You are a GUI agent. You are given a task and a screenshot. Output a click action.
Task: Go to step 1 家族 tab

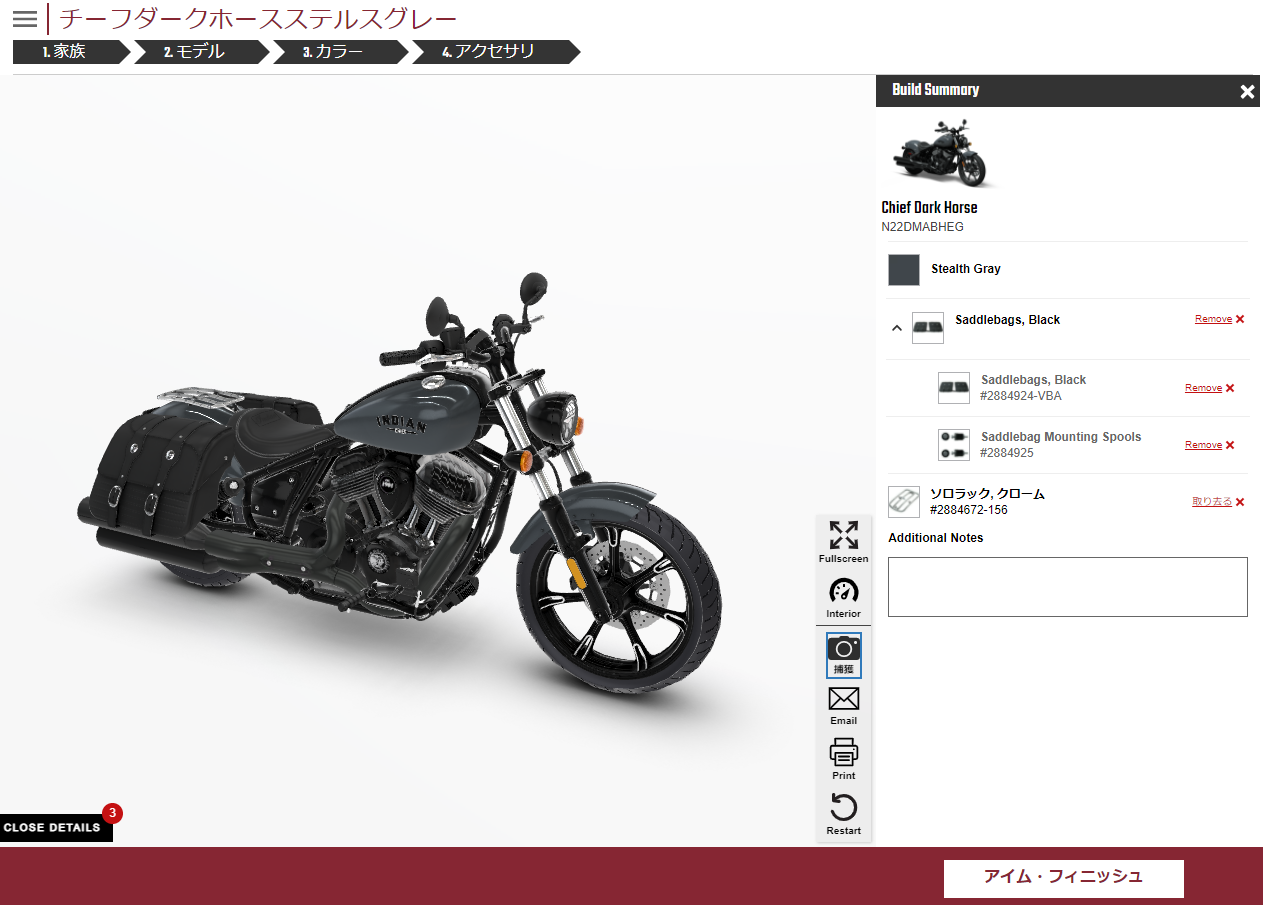click(x=72, y=52)
